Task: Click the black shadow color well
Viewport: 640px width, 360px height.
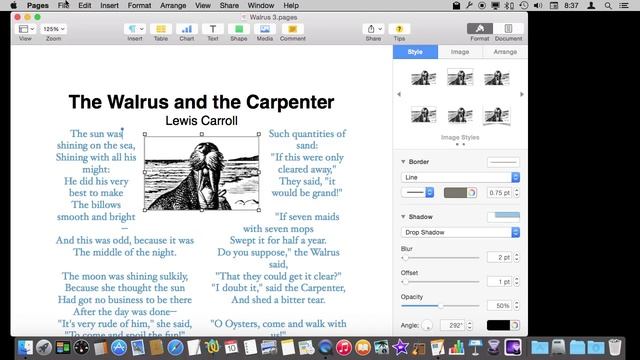Action: coord(498,325)
